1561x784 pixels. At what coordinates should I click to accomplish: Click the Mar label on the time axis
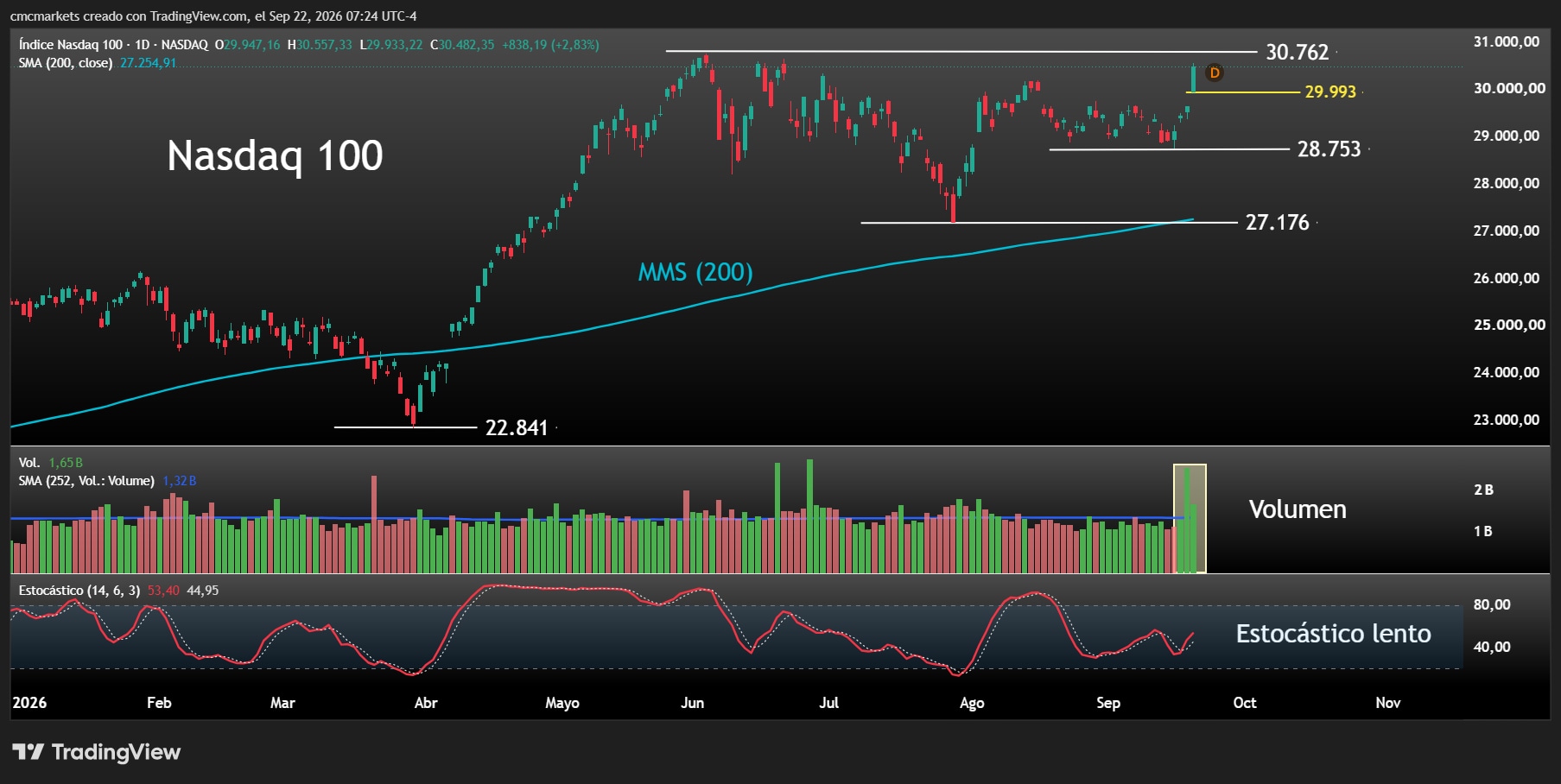click(282, 703)
